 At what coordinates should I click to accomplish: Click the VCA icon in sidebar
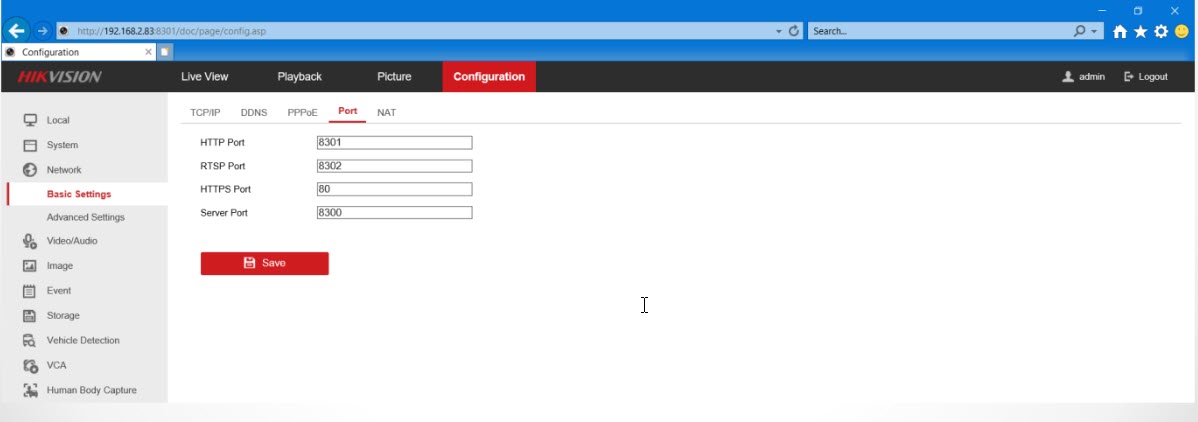coord(30,366)
